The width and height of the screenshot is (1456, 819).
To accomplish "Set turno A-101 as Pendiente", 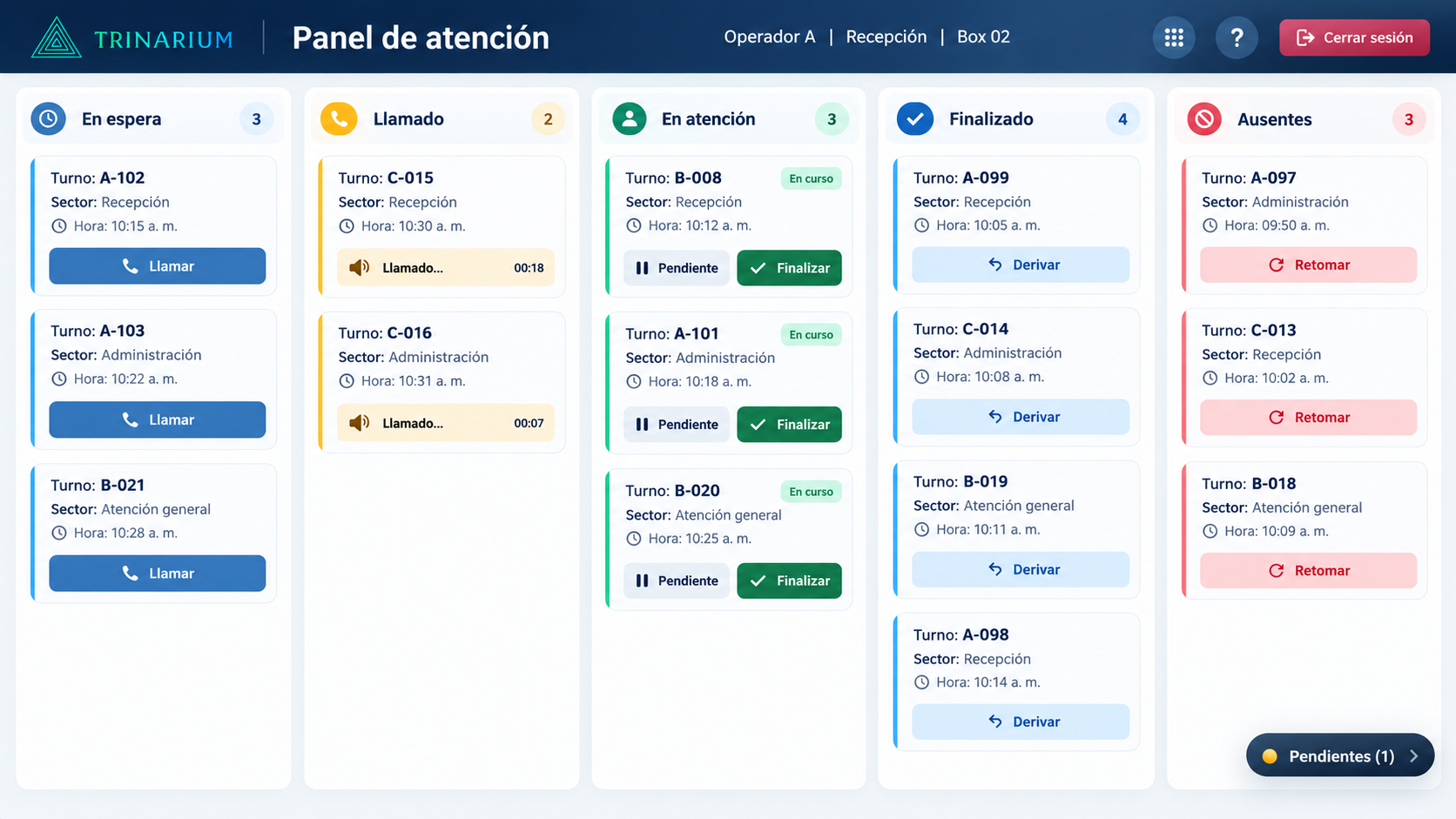I will (x=677, y=425).
